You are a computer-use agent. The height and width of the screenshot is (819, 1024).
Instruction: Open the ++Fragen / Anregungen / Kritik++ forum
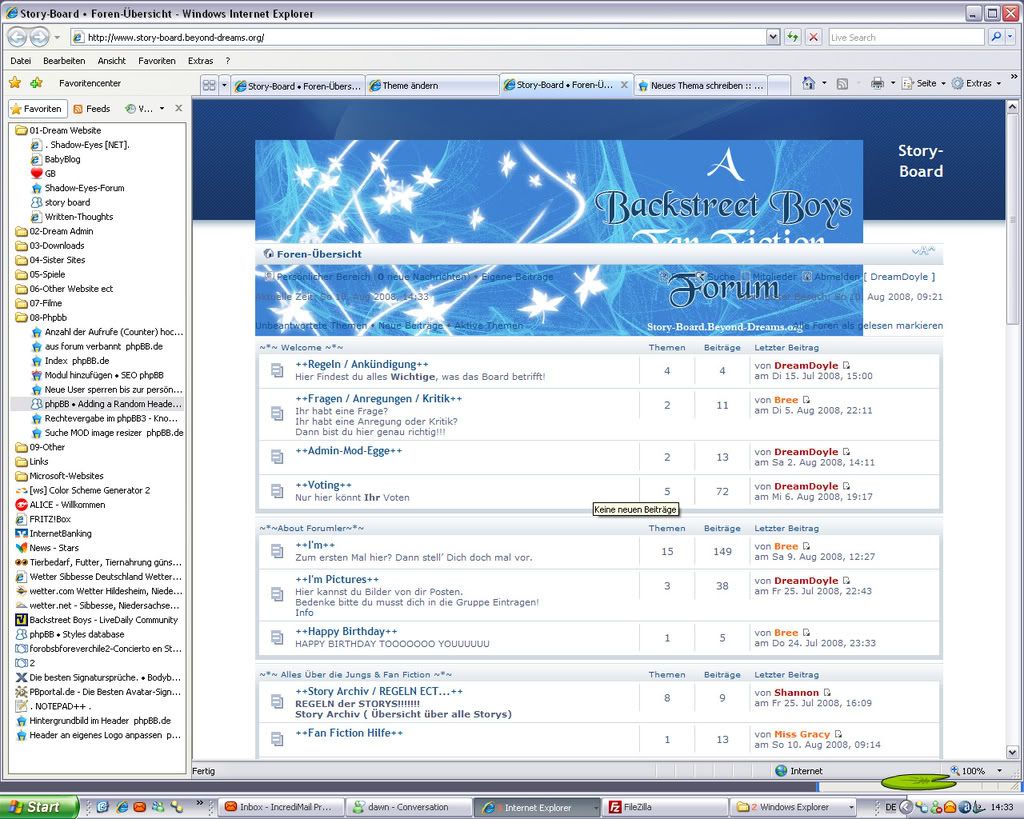tap(378, 398)
